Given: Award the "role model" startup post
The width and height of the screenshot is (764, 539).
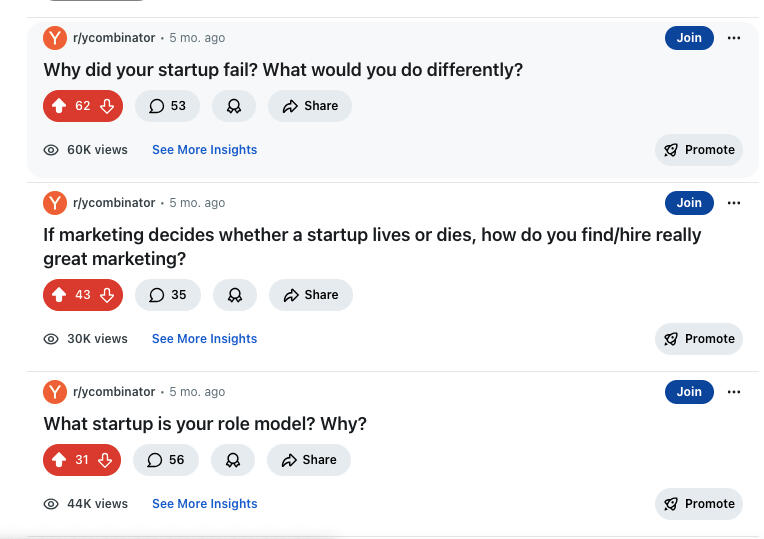Looking at the screenshot, I should tap(233, 460).
